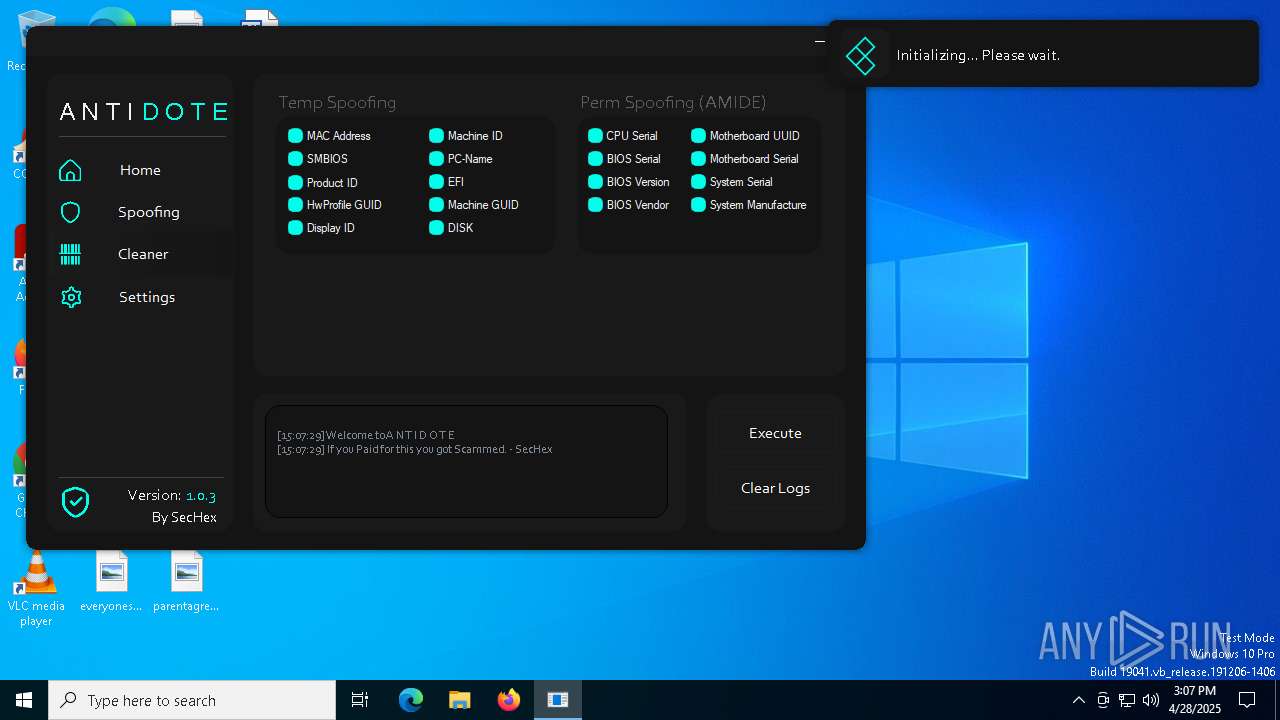Open Task View on the taskbar
The height and width of the screenshot is (720, 1280).
pyautogui.click(x=360, y=700)
